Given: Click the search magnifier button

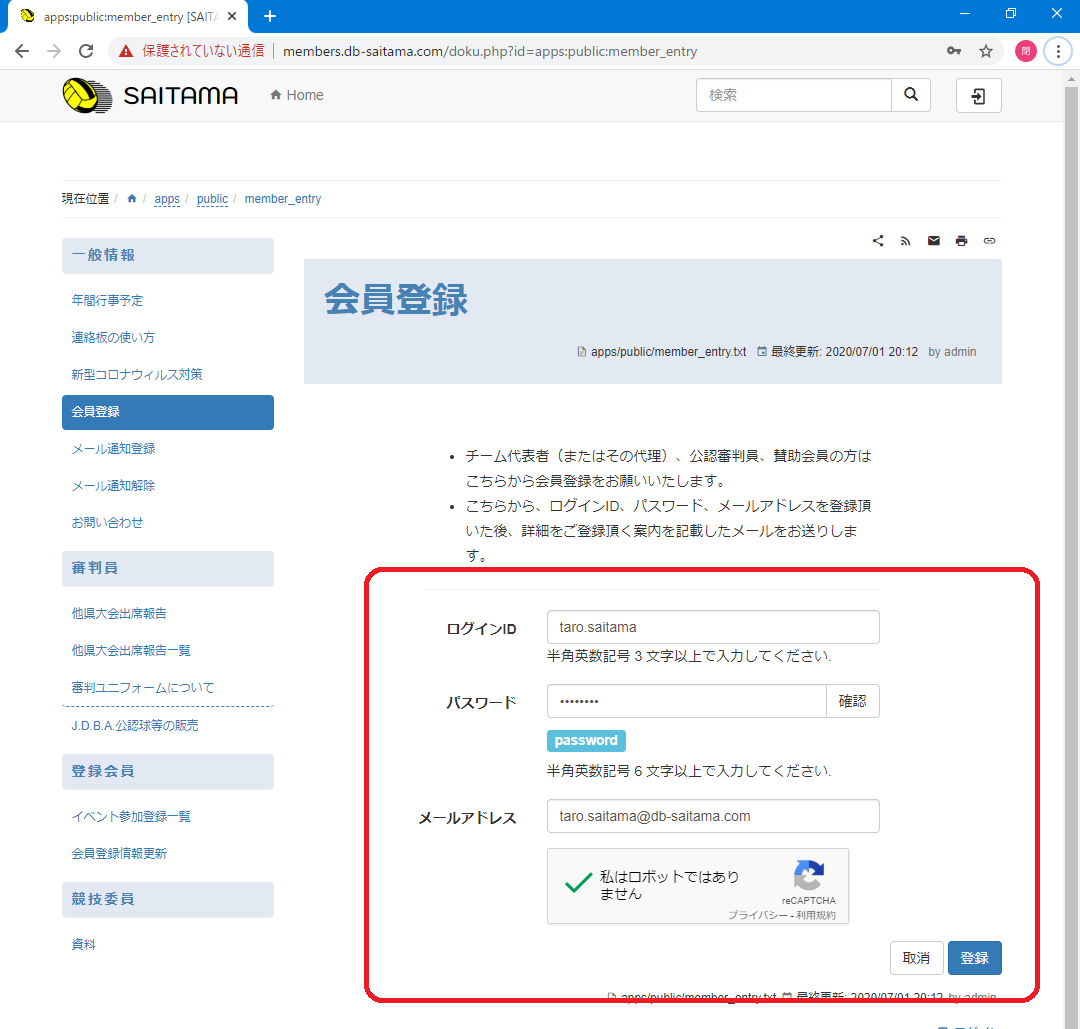Looking at the screenshot, I should coord(910,95).
